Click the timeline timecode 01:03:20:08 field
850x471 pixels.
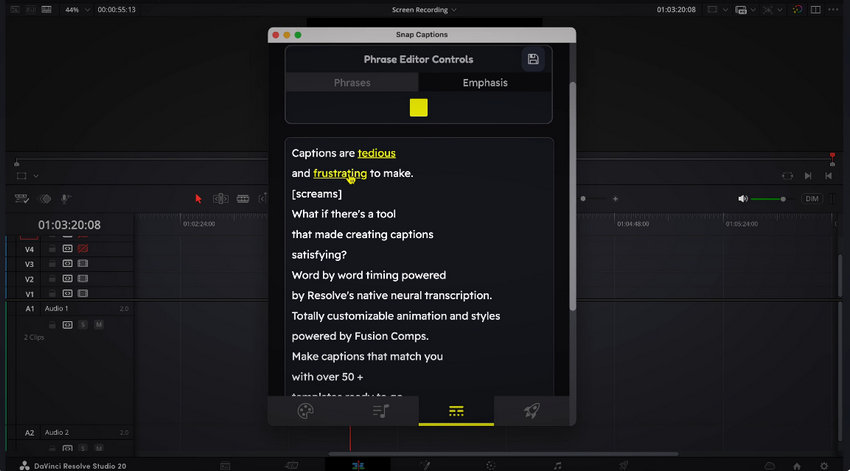pos(69,225)
